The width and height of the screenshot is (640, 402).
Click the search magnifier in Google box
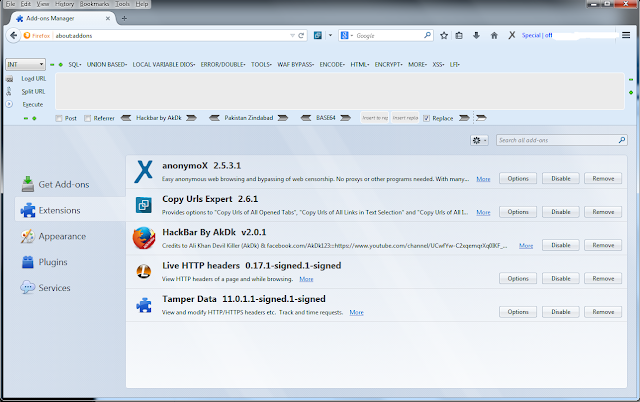[427, 36]
